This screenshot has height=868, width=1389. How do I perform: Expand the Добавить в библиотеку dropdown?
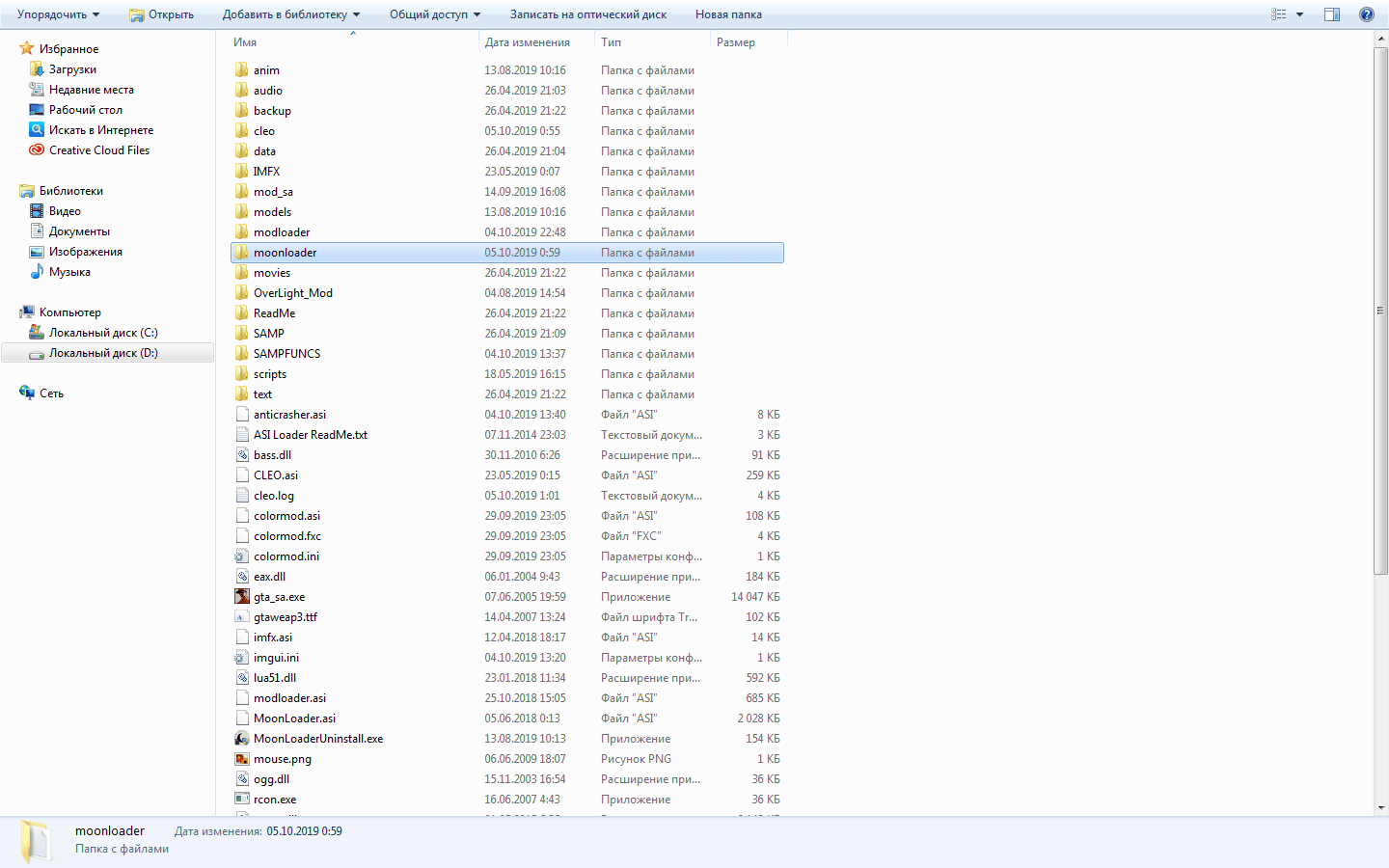(291, 14)
